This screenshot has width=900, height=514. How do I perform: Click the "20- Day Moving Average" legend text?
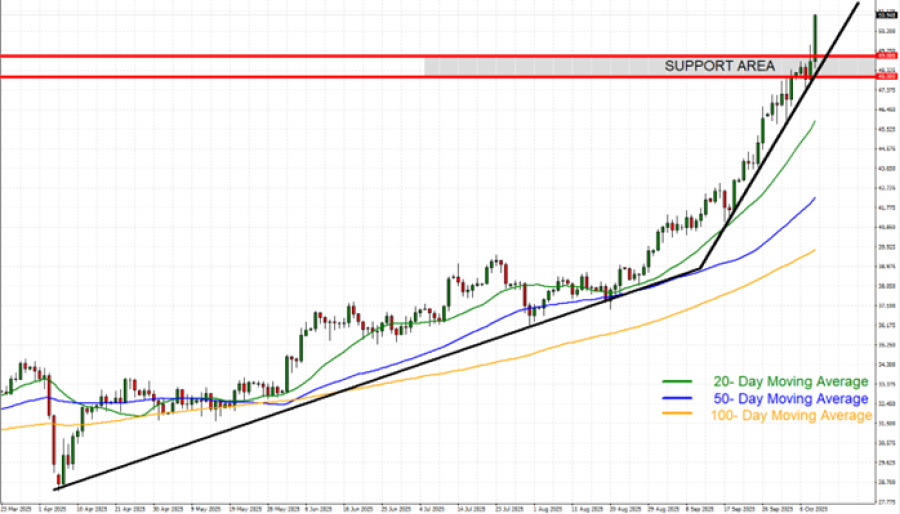tap(789, 382)
